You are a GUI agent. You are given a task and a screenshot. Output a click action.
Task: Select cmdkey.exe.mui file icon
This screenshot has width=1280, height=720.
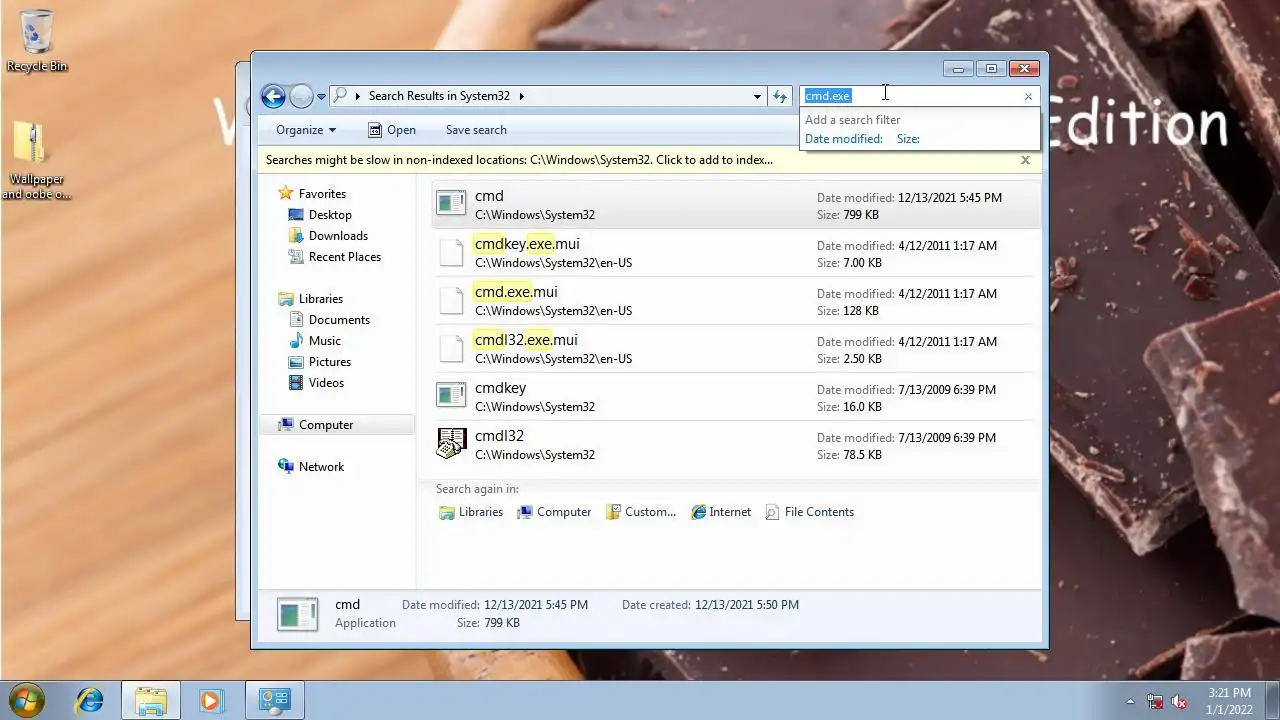[x=451, y=251]
